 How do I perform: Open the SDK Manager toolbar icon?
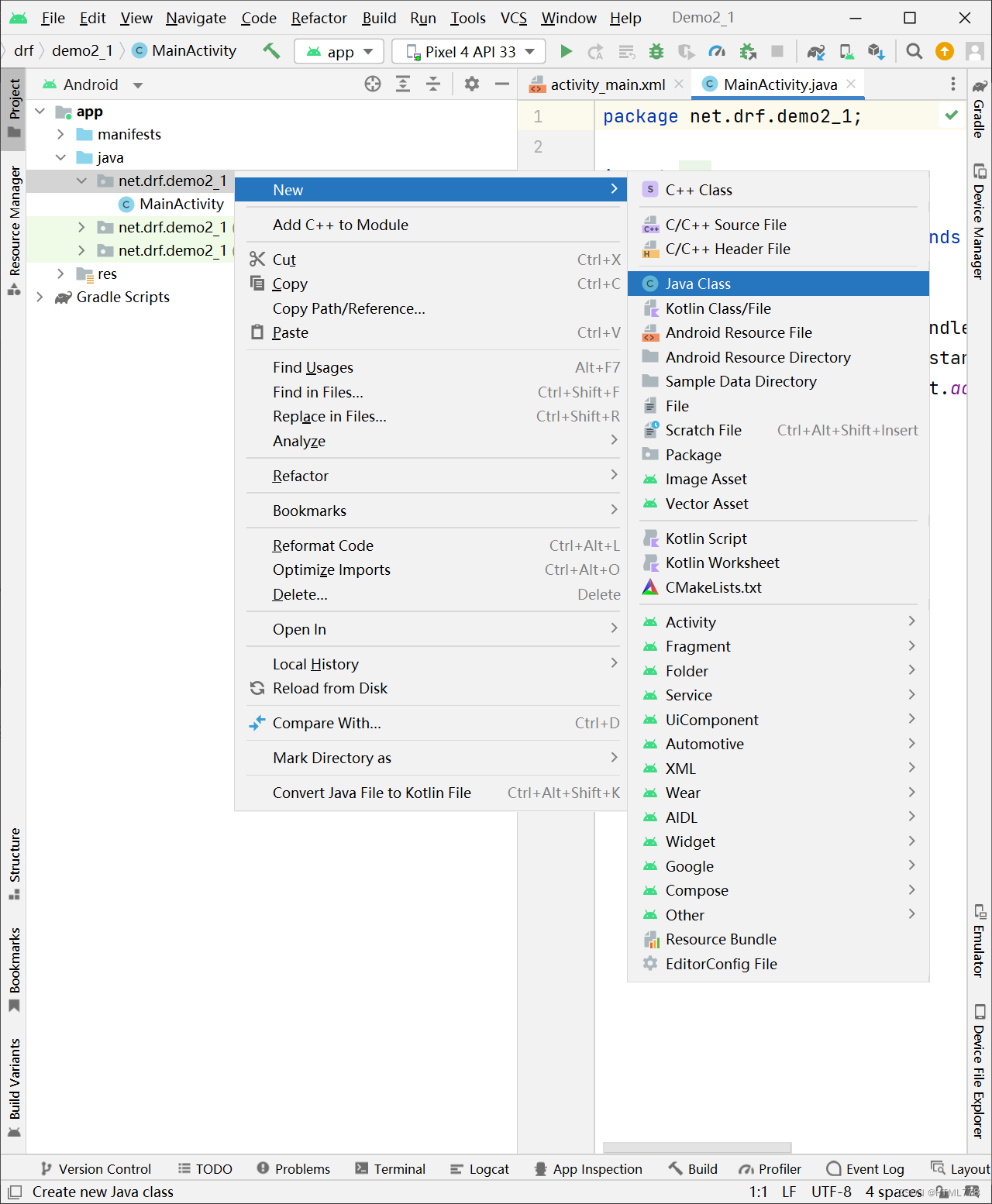pos(876,51)
